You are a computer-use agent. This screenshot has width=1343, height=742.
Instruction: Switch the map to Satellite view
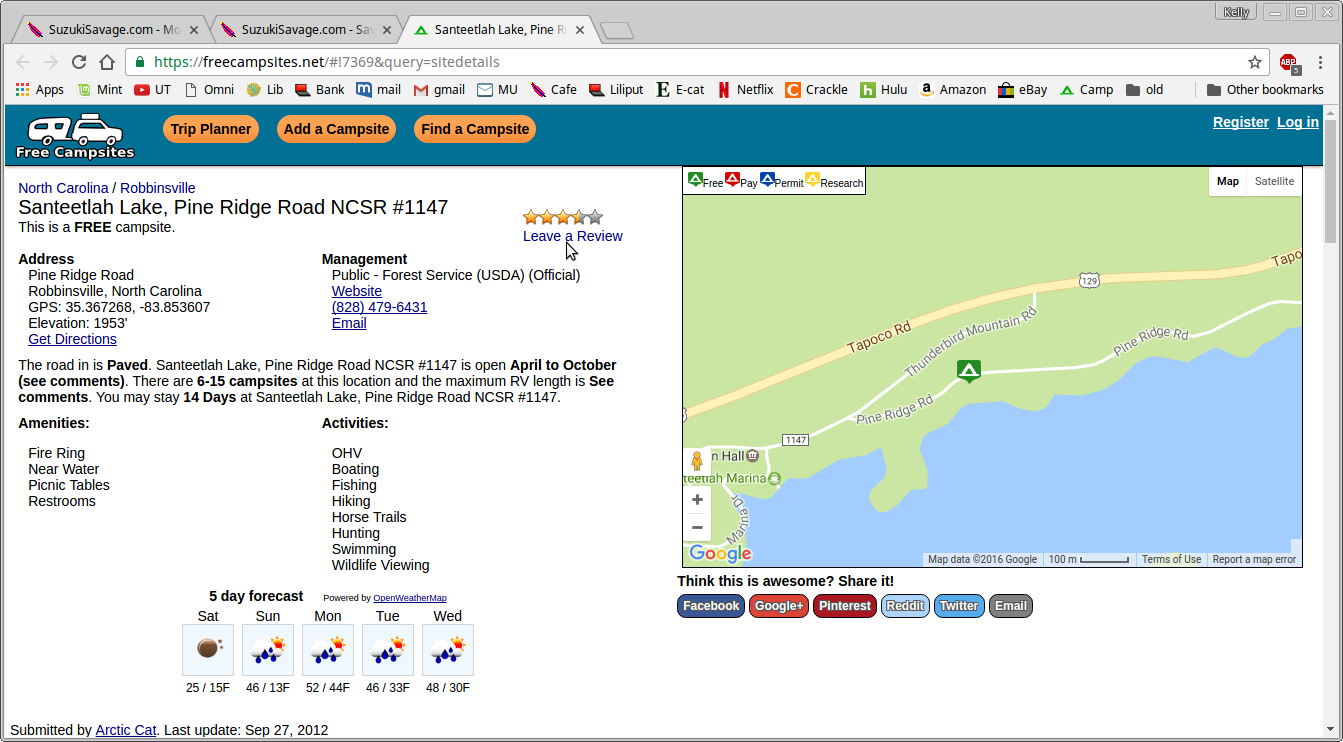click(x=1274, y=181)
